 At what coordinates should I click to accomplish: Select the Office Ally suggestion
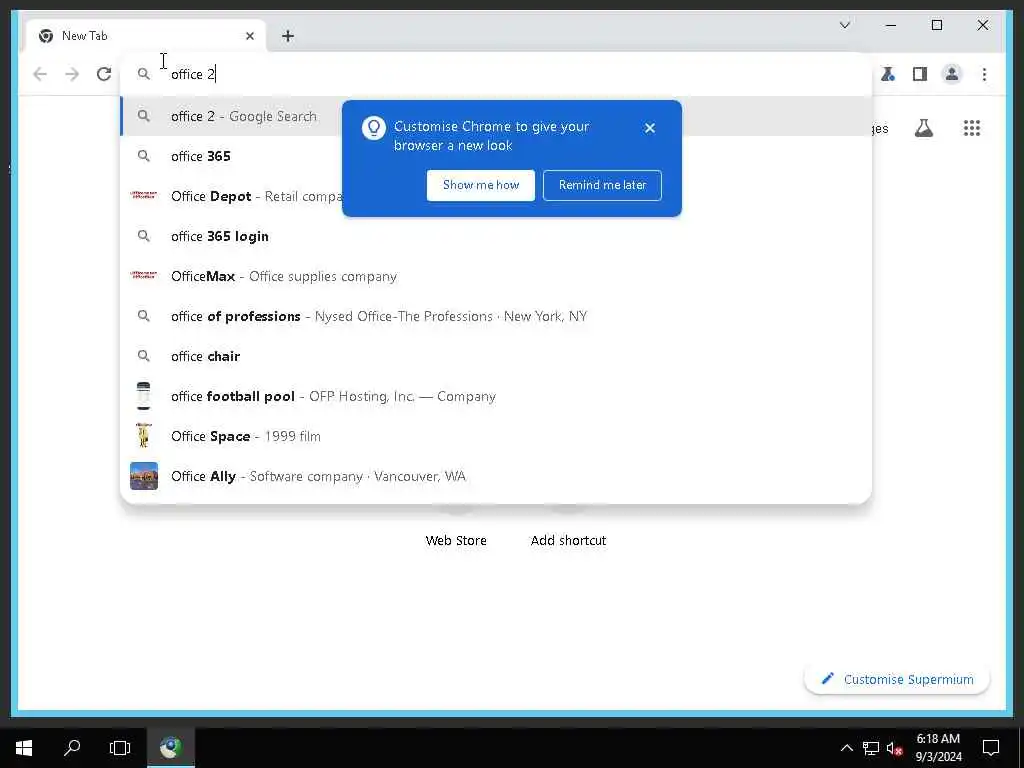[496, 476]
